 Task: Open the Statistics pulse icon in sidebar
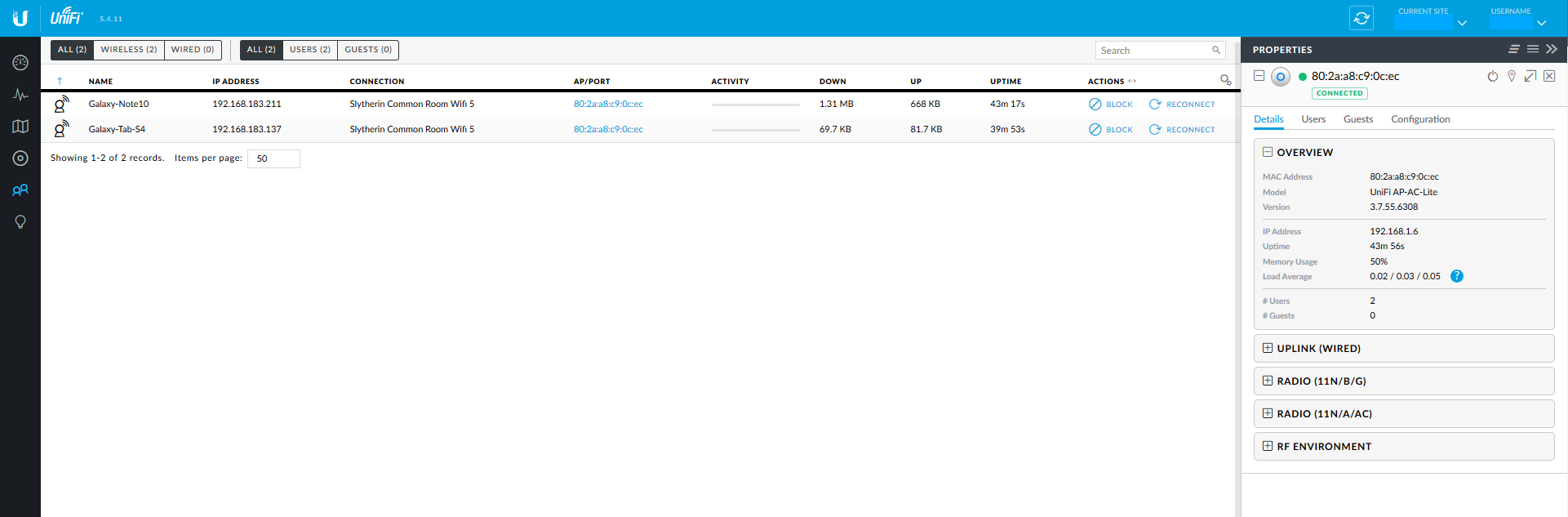click(x=20, y=95)
